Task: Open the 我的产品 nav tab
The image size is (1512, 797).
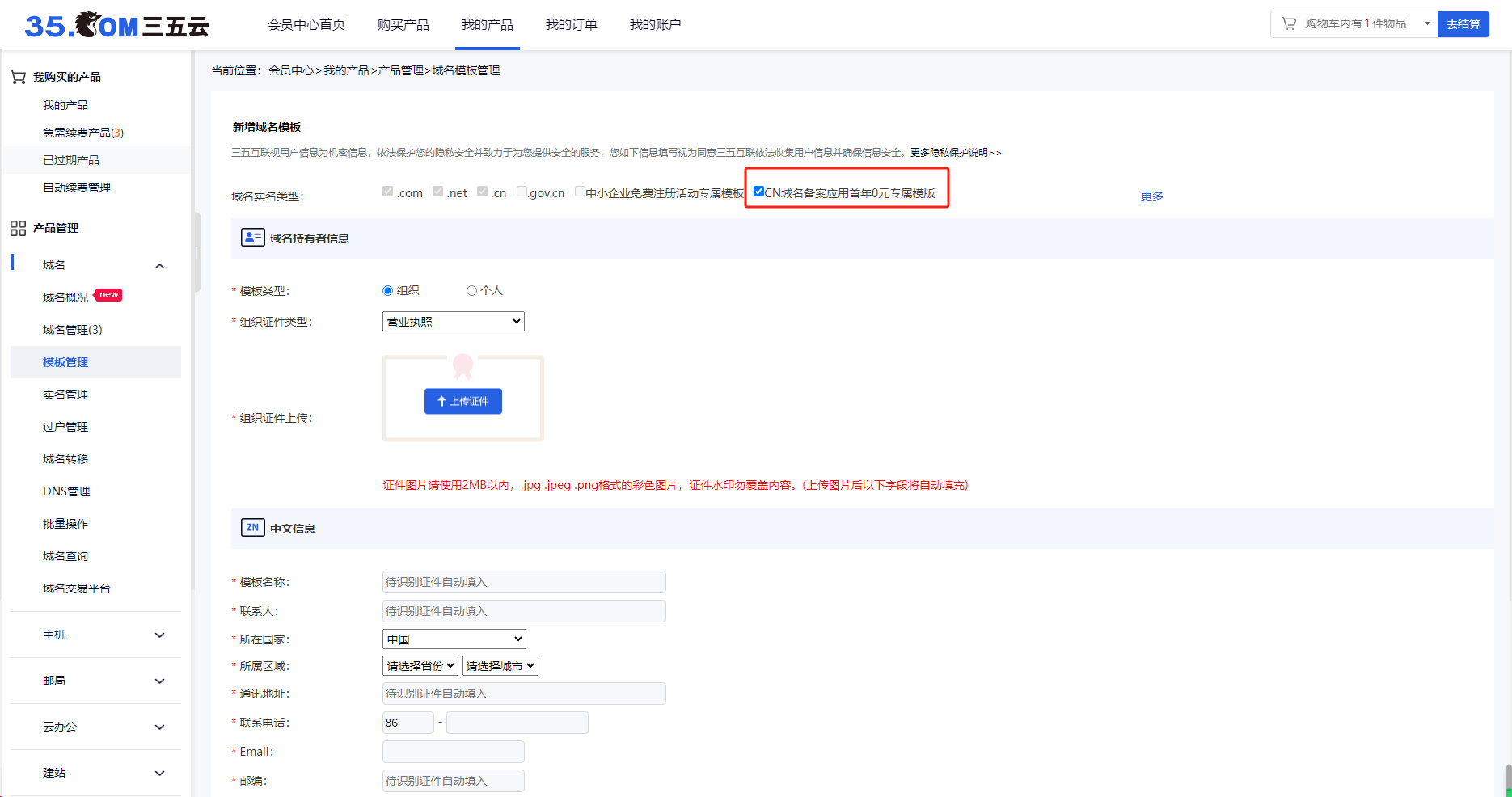Action: tap(488, 25)
